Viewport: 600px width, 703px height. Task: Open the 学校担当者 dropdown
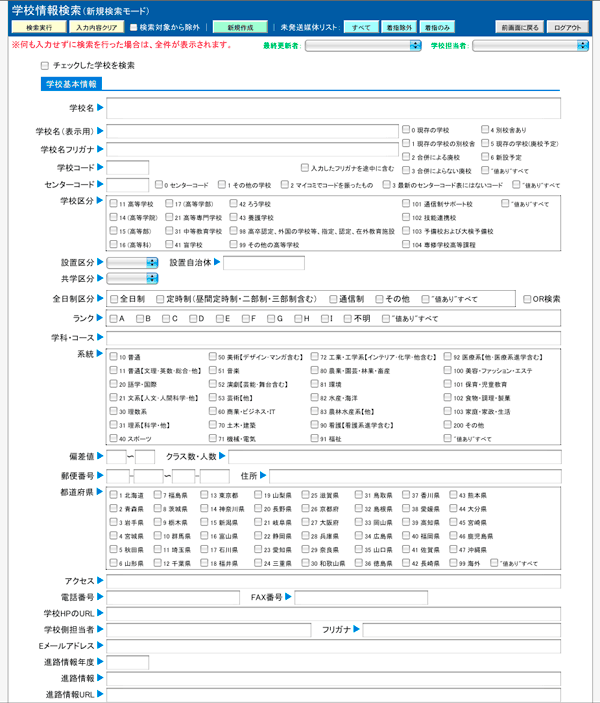(530, 46)
